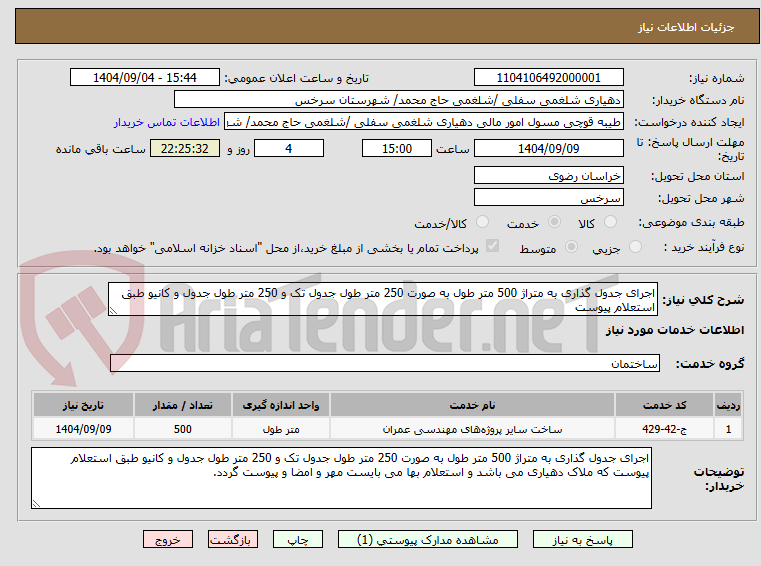Click the resize grip of شرح کلی نیاز box
761x566 pixels.
113,311
